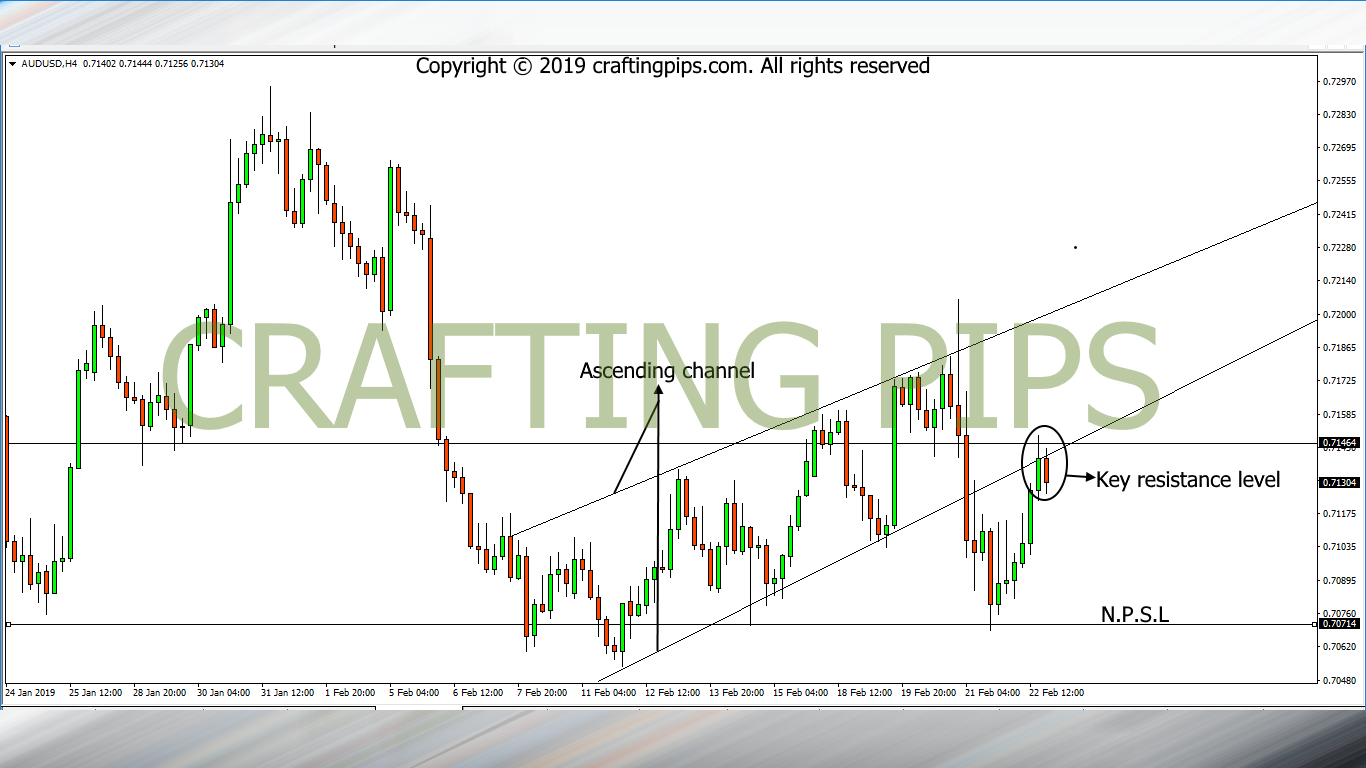This screenshot has width=1366, height=768.
Task: Click the '21 Feb 04:00' time label
Action: (990, 692)
